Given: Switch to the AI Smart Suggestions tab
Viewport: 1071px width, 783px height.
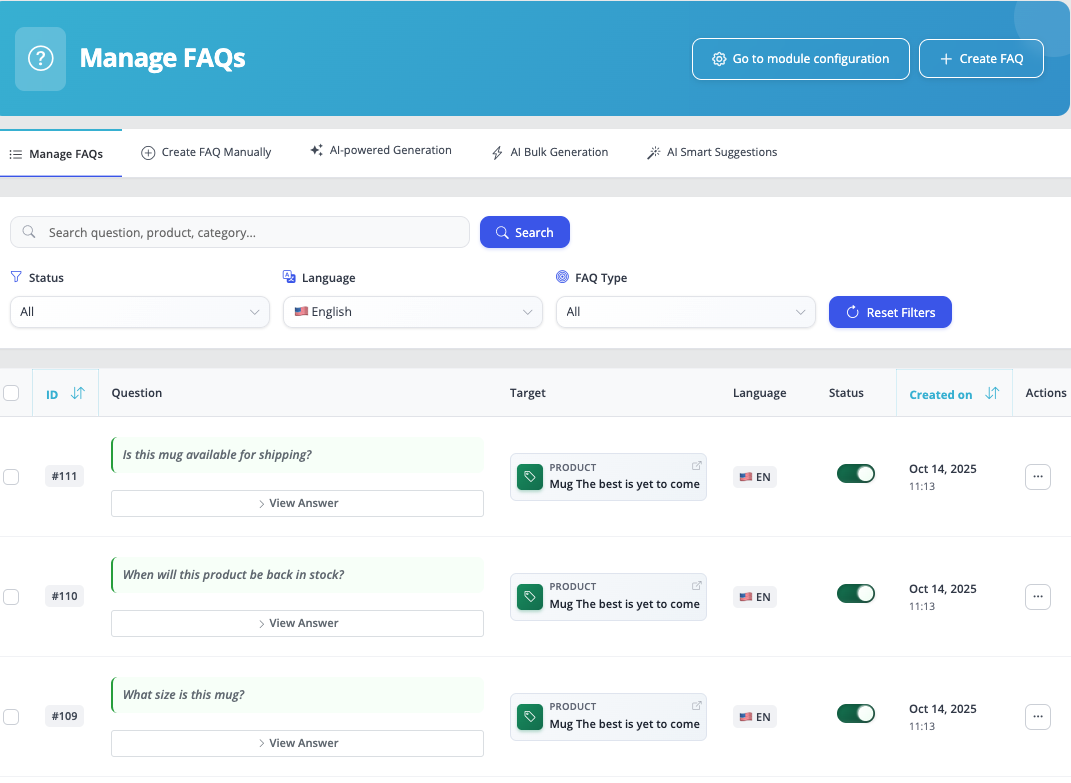Looking at the screenshot, I should (712, 152).
